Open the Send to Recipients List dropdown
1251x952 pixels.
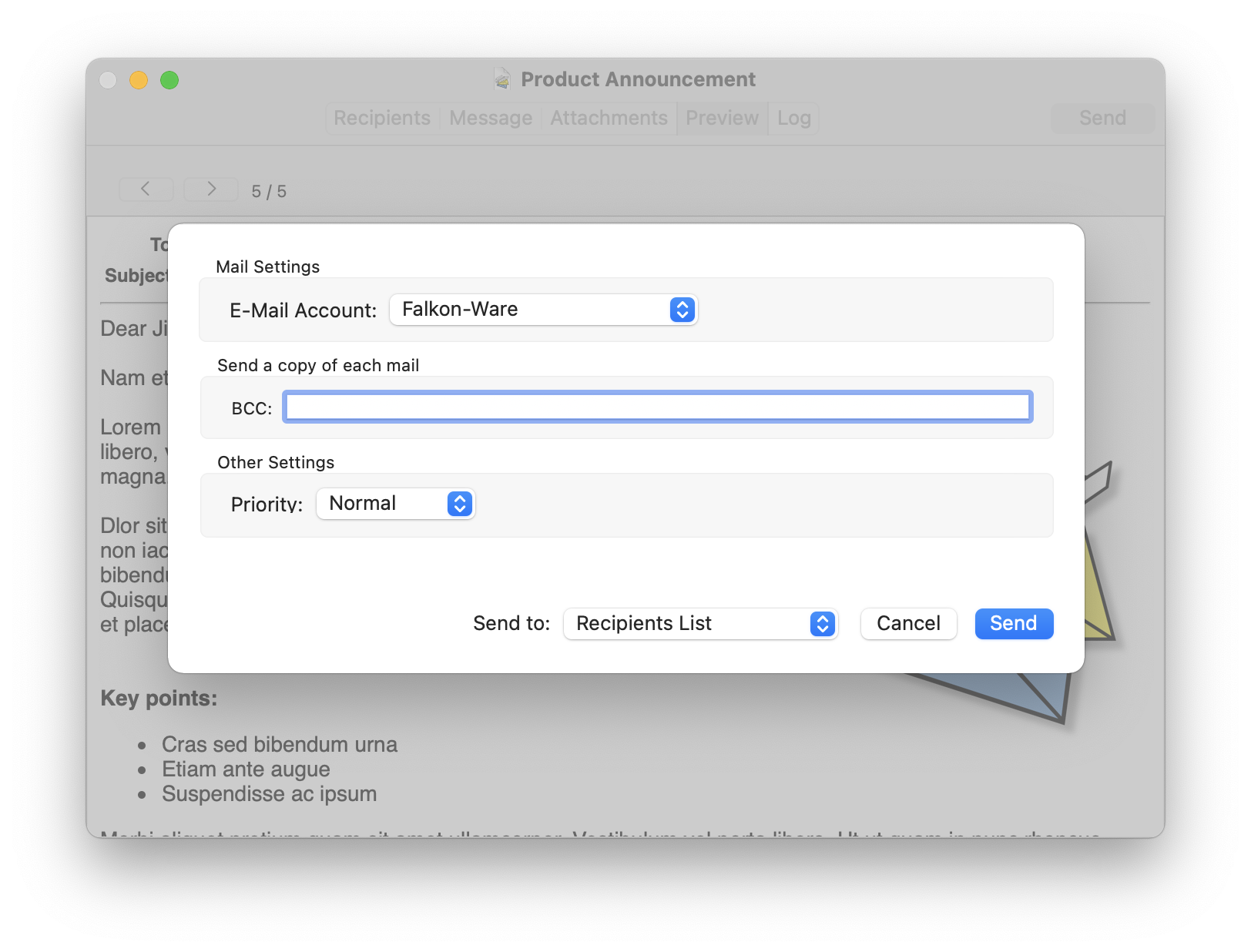(x=700, y=624)
